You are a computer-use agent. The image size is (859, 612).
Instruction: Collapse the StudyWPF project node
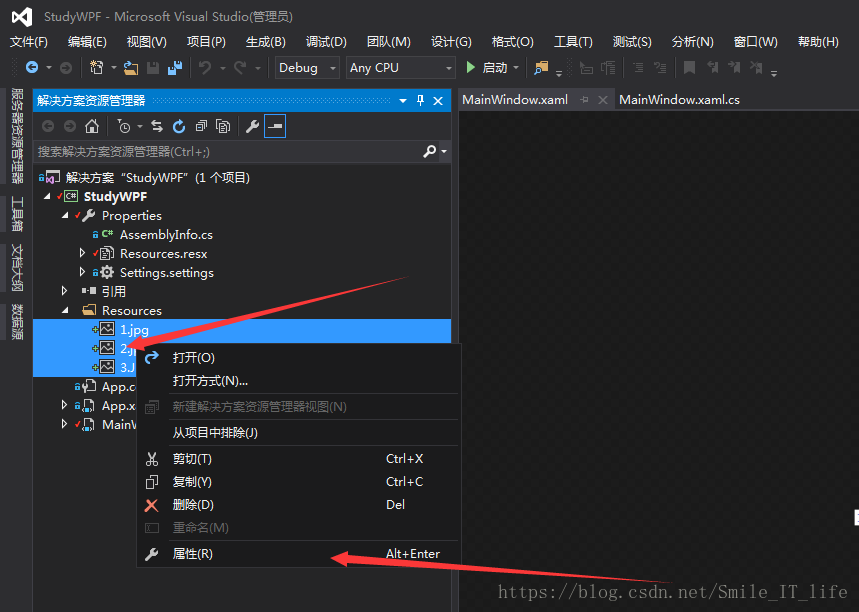(x=48, y=196)
